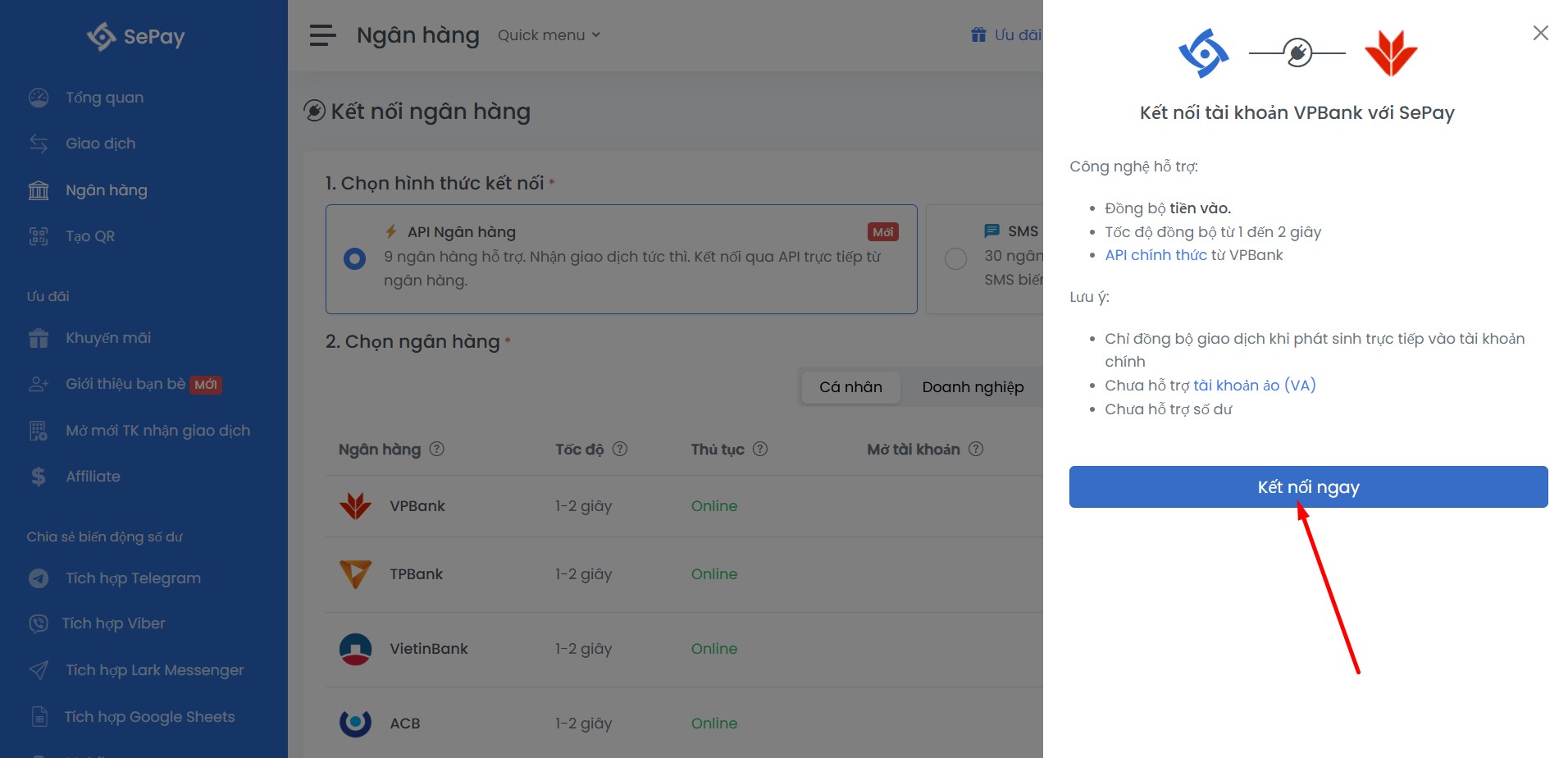Switch to Cá nhân tab
Viewport: 1568px width, 758px height.
(x=850, y=387)
